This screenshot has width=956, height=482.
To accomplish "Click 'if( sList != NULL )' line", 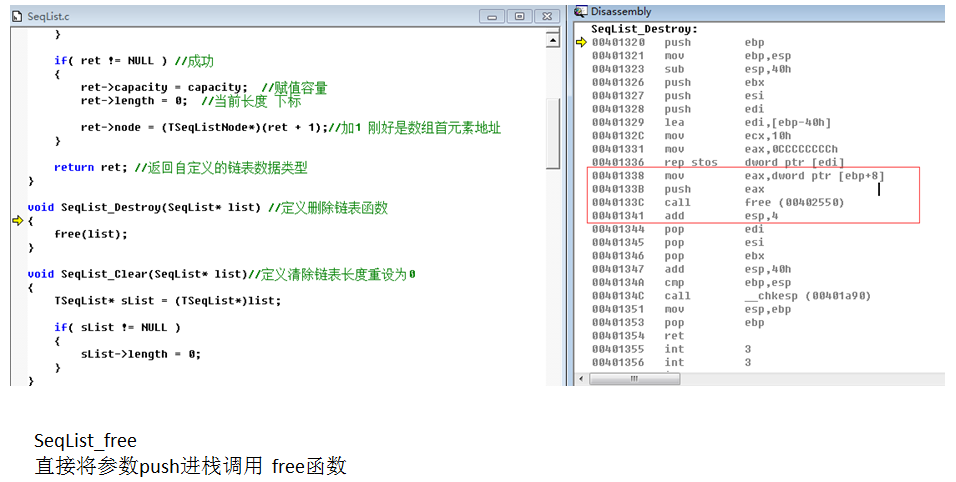I will [x=117, y=327].
